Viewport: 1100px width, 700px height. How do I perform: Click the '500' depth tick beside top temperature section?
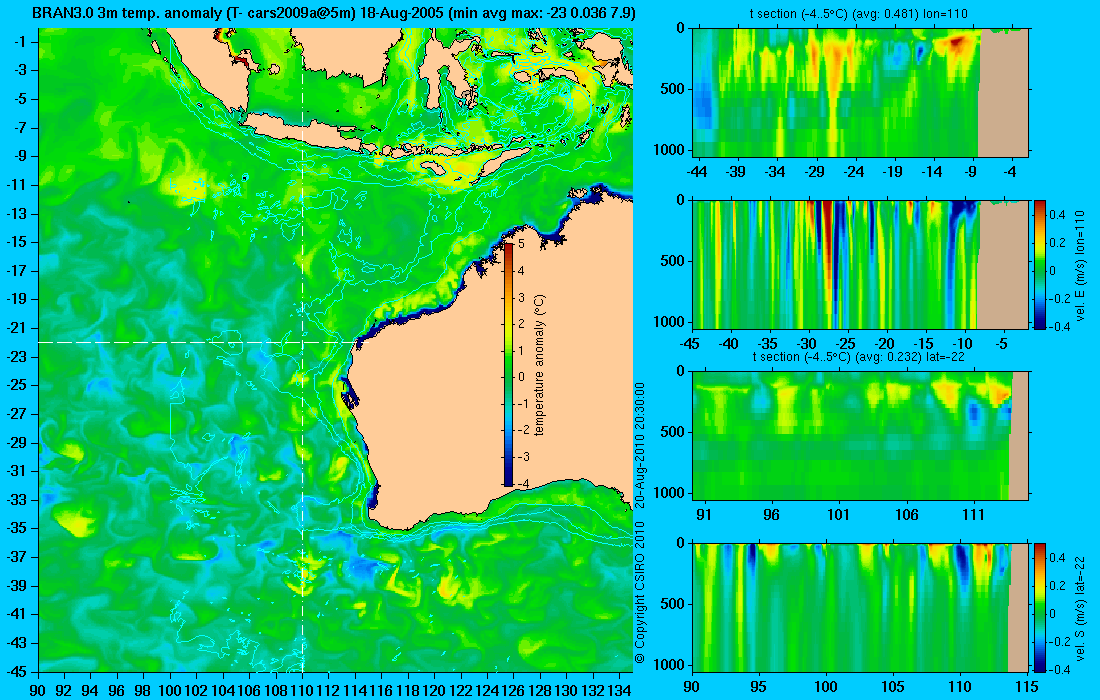673,88
